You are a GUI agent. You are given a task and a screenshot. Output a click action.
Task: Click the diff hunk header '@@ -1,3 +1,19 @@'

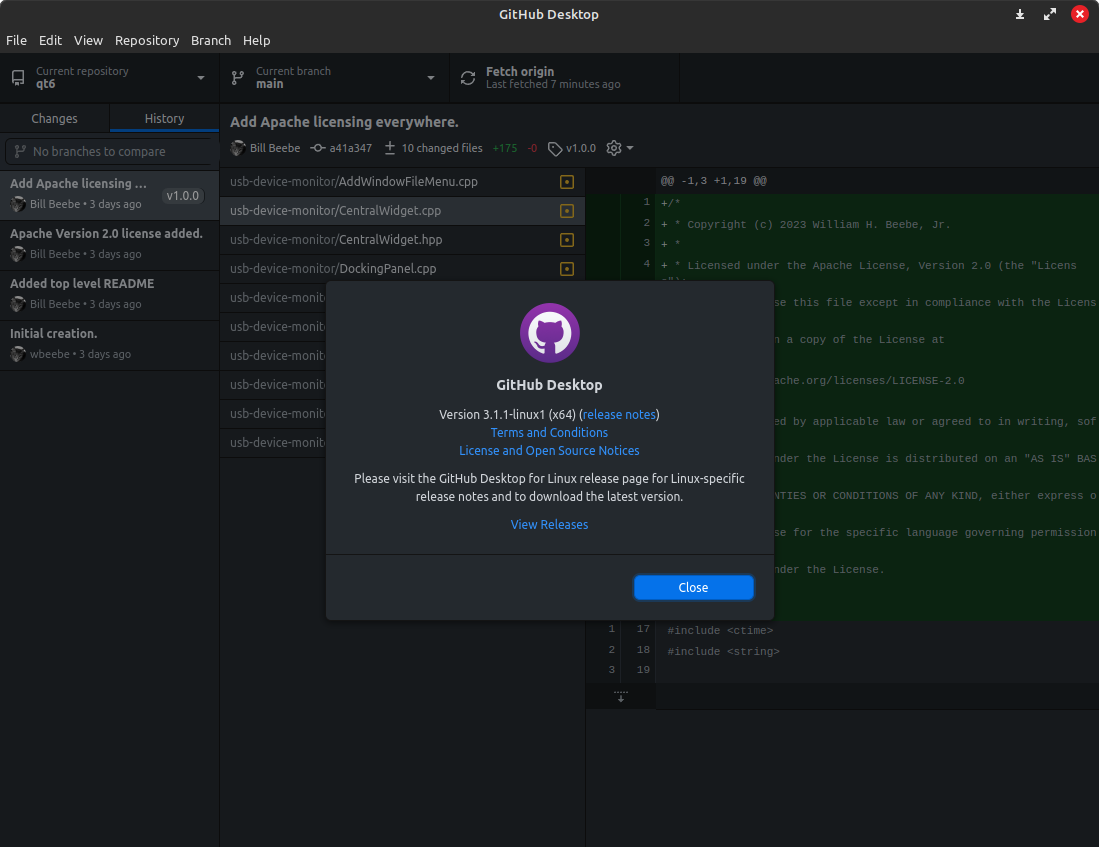[714, 181]
